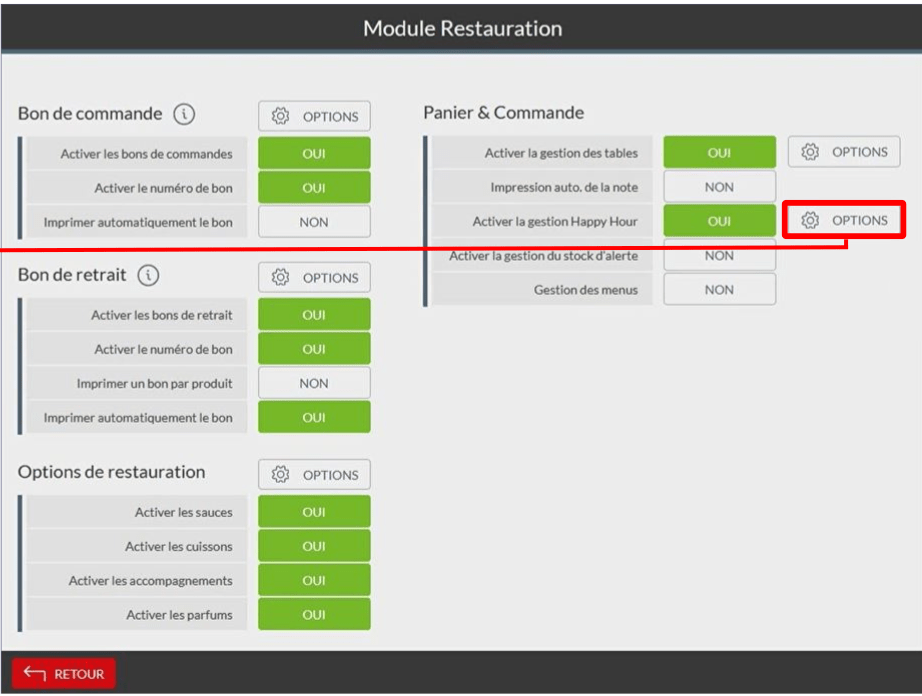Disable Activer les sauces
Image resolution: width=922 pixels, height=696 pixels.
coord(314,512)
